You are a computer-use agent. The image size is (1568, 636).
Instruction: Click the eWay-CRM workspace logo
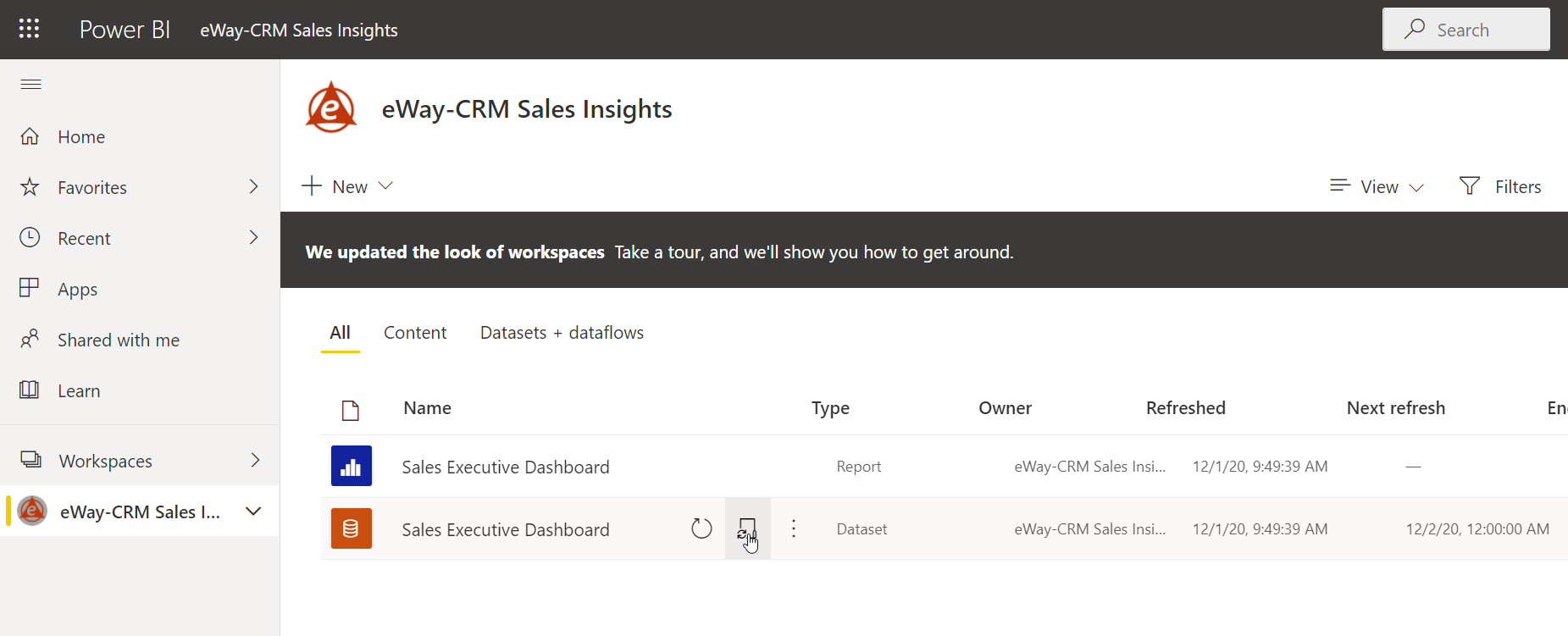(x=331, y=108)
